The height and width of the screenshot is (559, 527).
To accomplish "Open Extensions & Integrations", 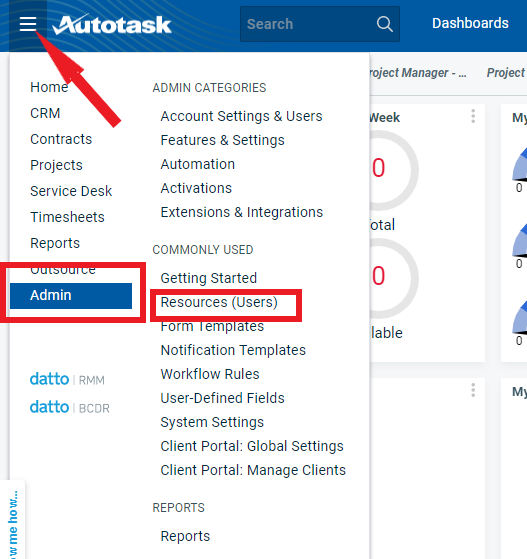I will (x=242, y=212).
